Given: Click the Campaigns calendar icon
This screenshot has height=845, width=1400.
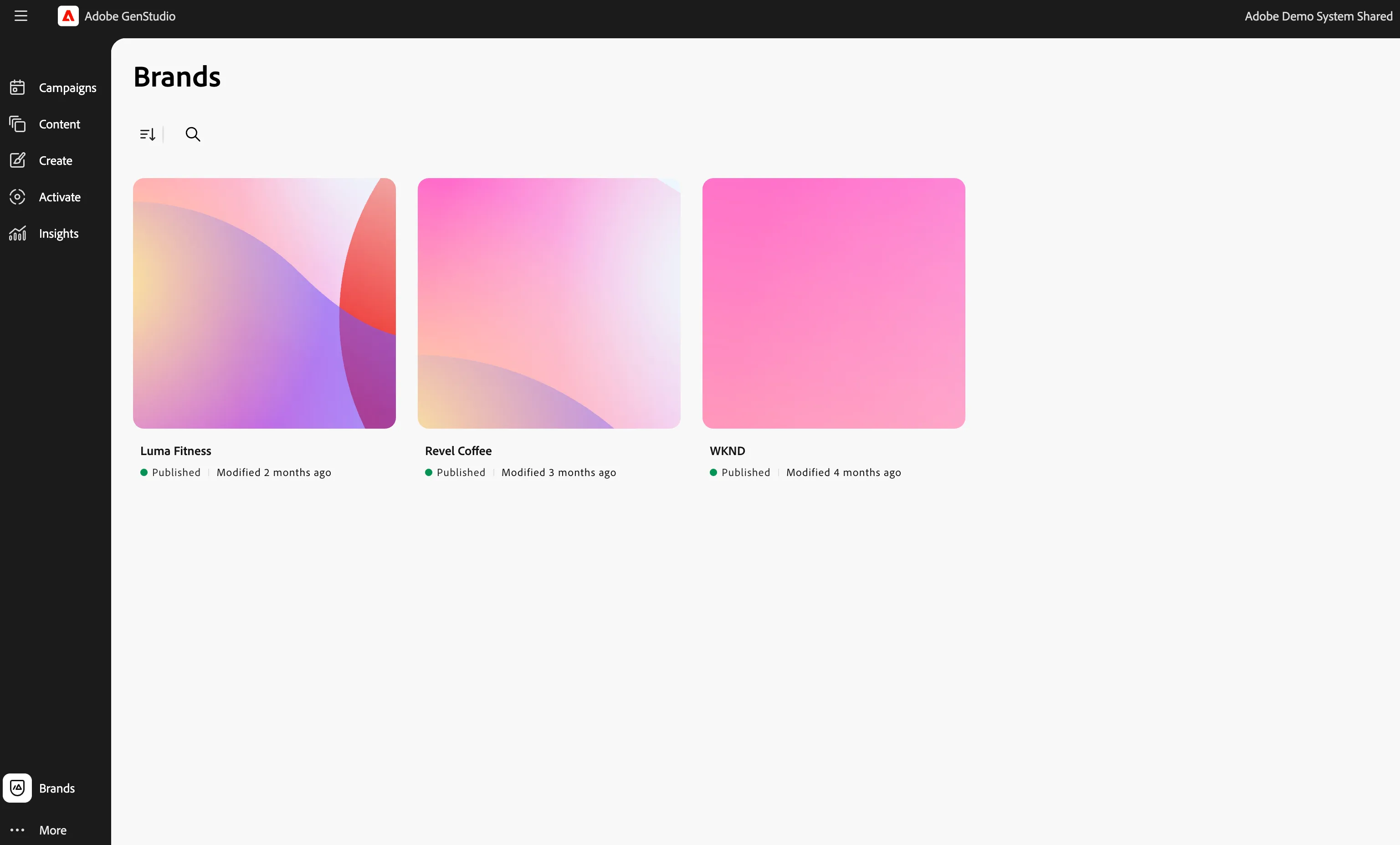Looking at the screenshot, I should [x=18, y=87].
